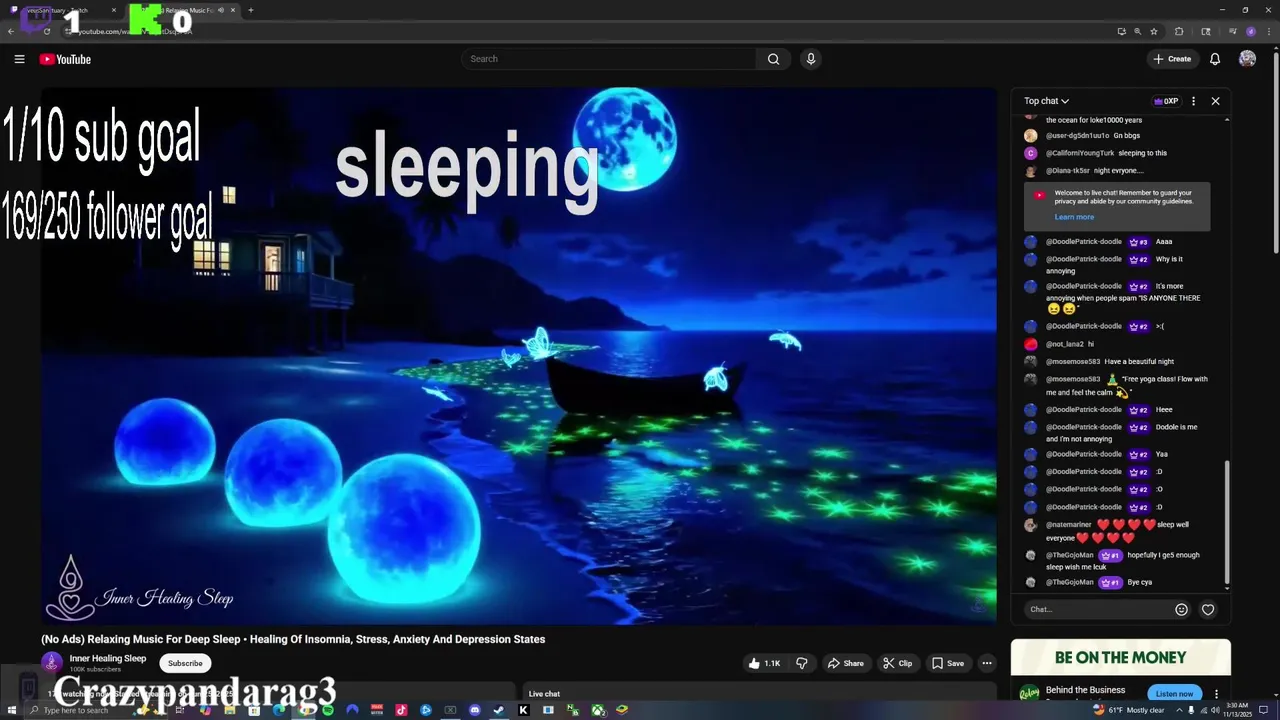Open the chat emoji picker

(x=1181, y=609)
